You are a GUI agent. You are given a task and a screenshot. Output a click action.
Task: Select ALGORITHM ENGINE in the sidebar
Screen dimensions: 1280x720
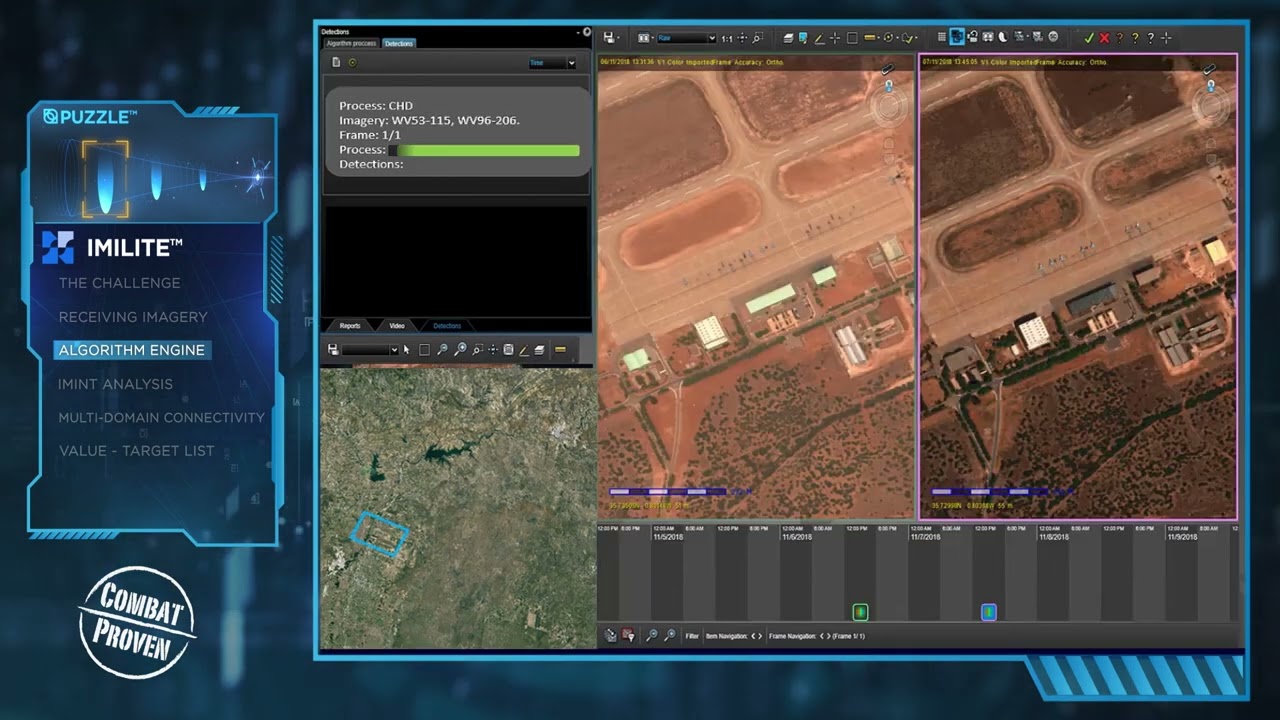(x=132, y=350)
